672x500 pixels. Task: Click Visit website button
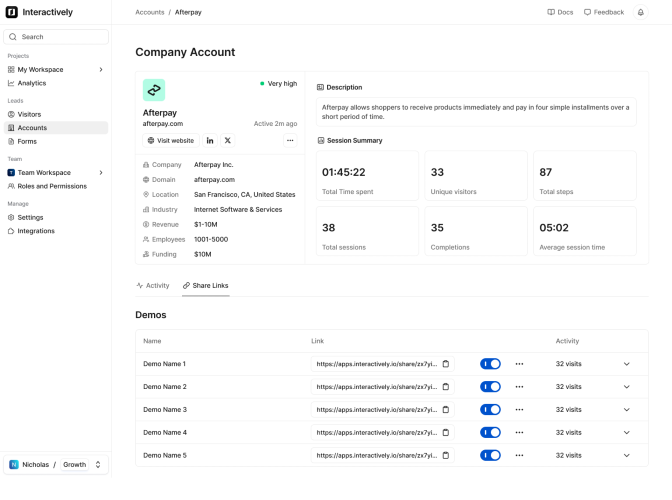(171, 141)
